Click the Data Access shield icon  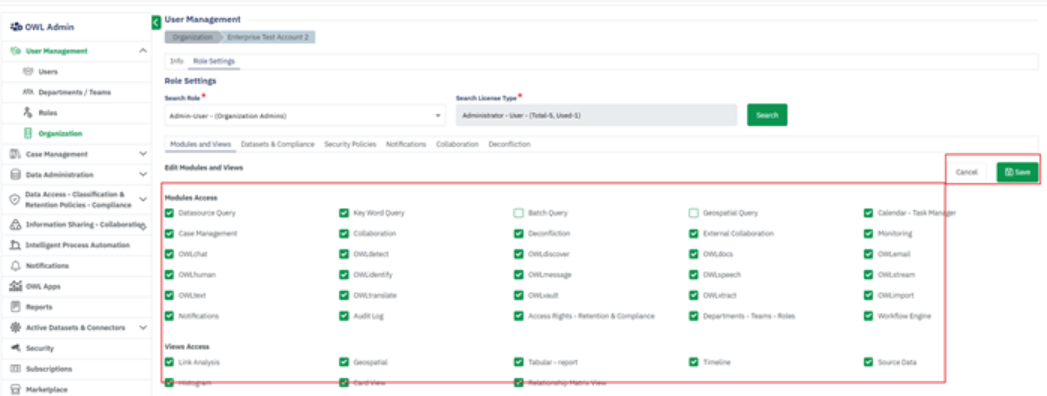click(16, 200)
